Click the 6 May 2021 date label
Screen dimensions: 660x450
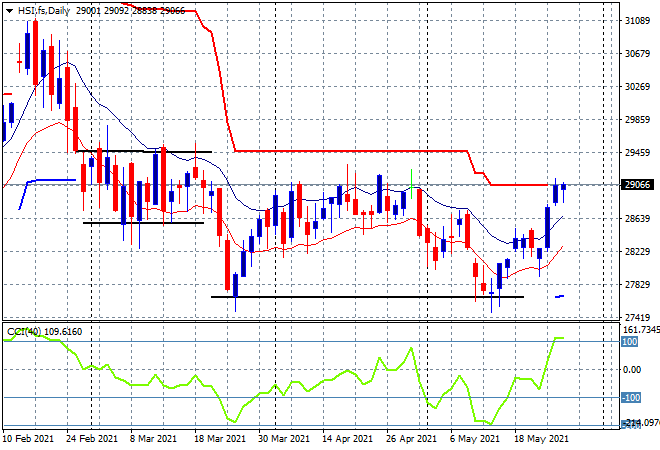(475, 439)
